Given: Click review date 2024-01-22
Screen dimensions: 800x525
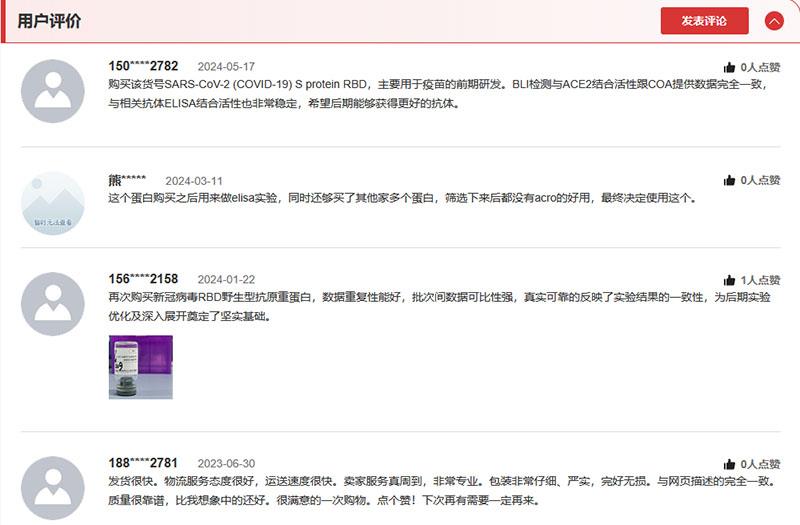Looking at the screenshot, I should click(226, 280).
